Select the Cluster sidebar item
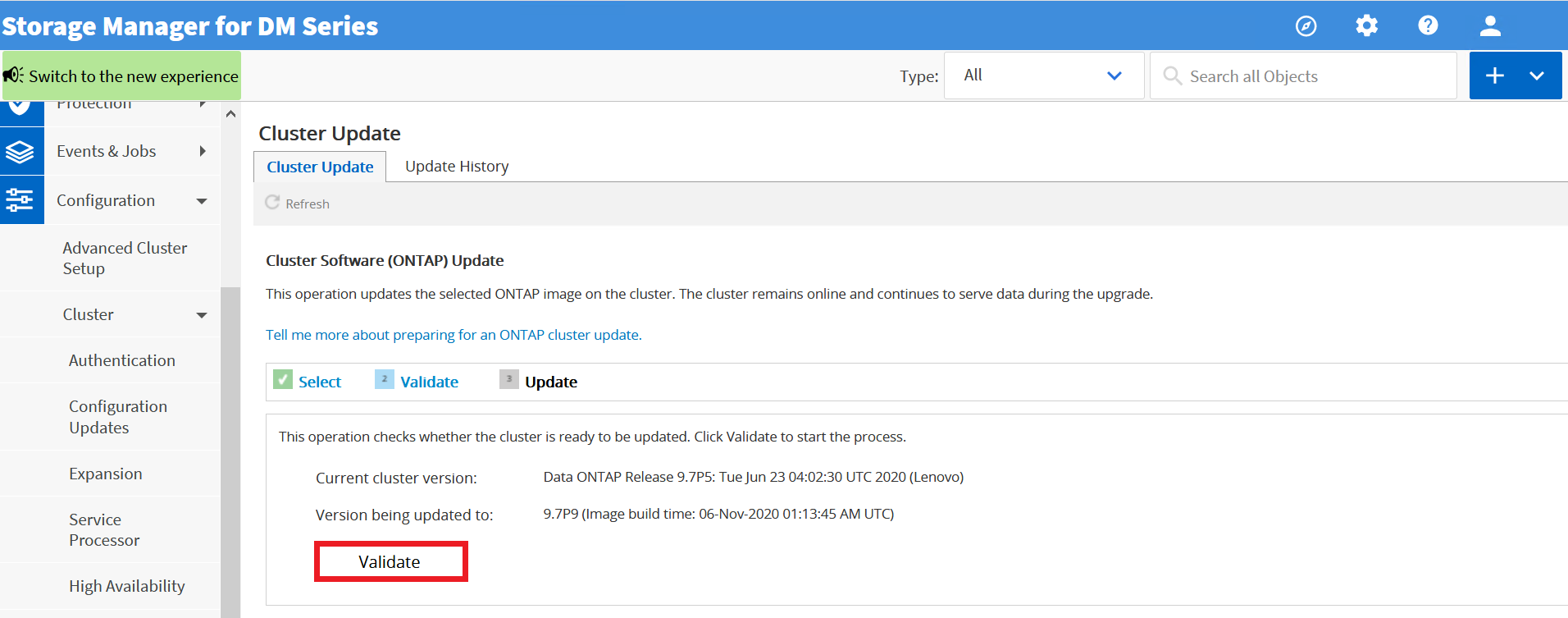 coord(89,314)
